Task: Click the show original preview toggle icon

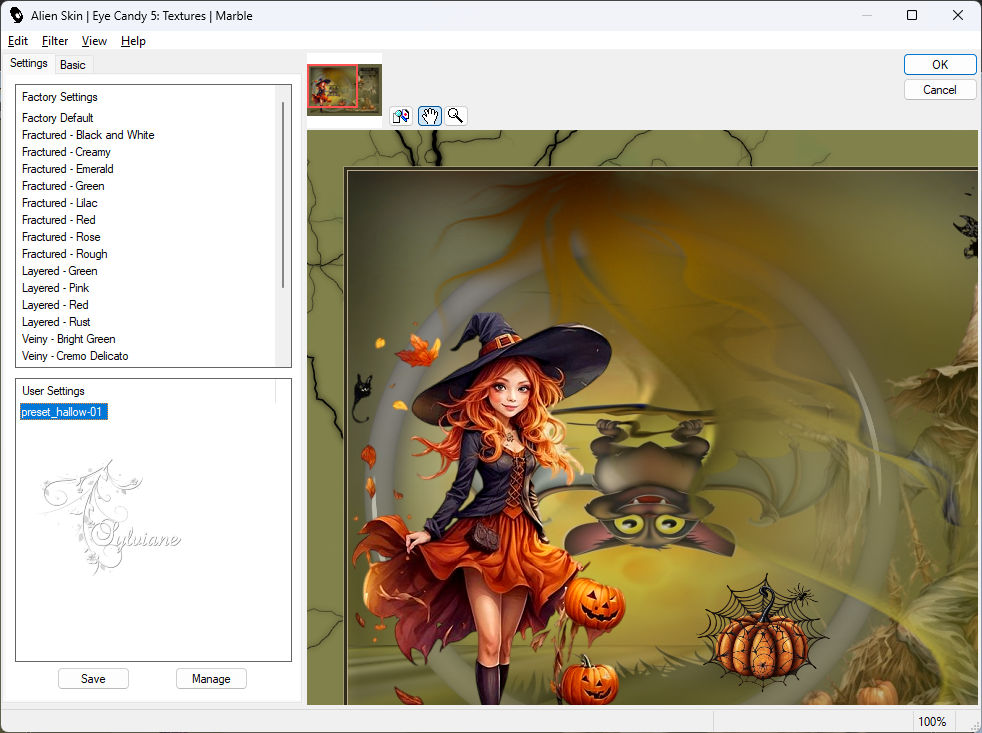Action: pyautogui.click(x=401, y=116)
